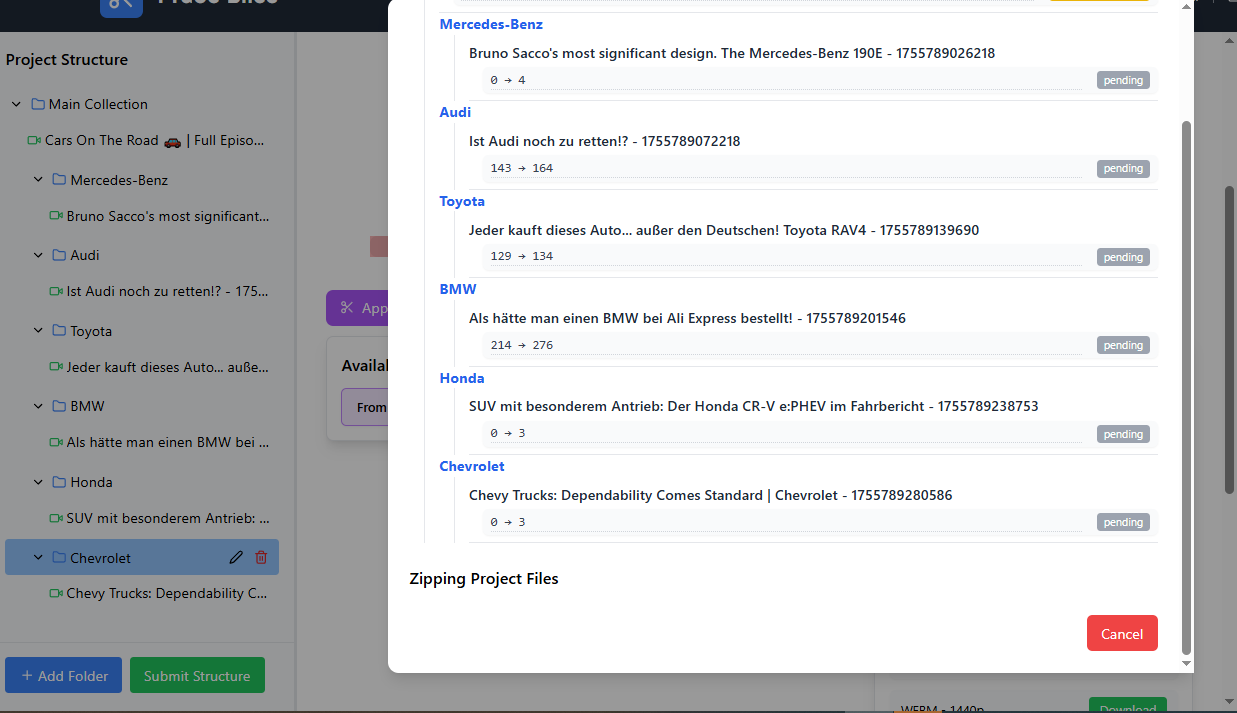Click the dialog's vertical scrollbar thumb
This screenshot has width=1237, height=713.
pos(1187,387)
